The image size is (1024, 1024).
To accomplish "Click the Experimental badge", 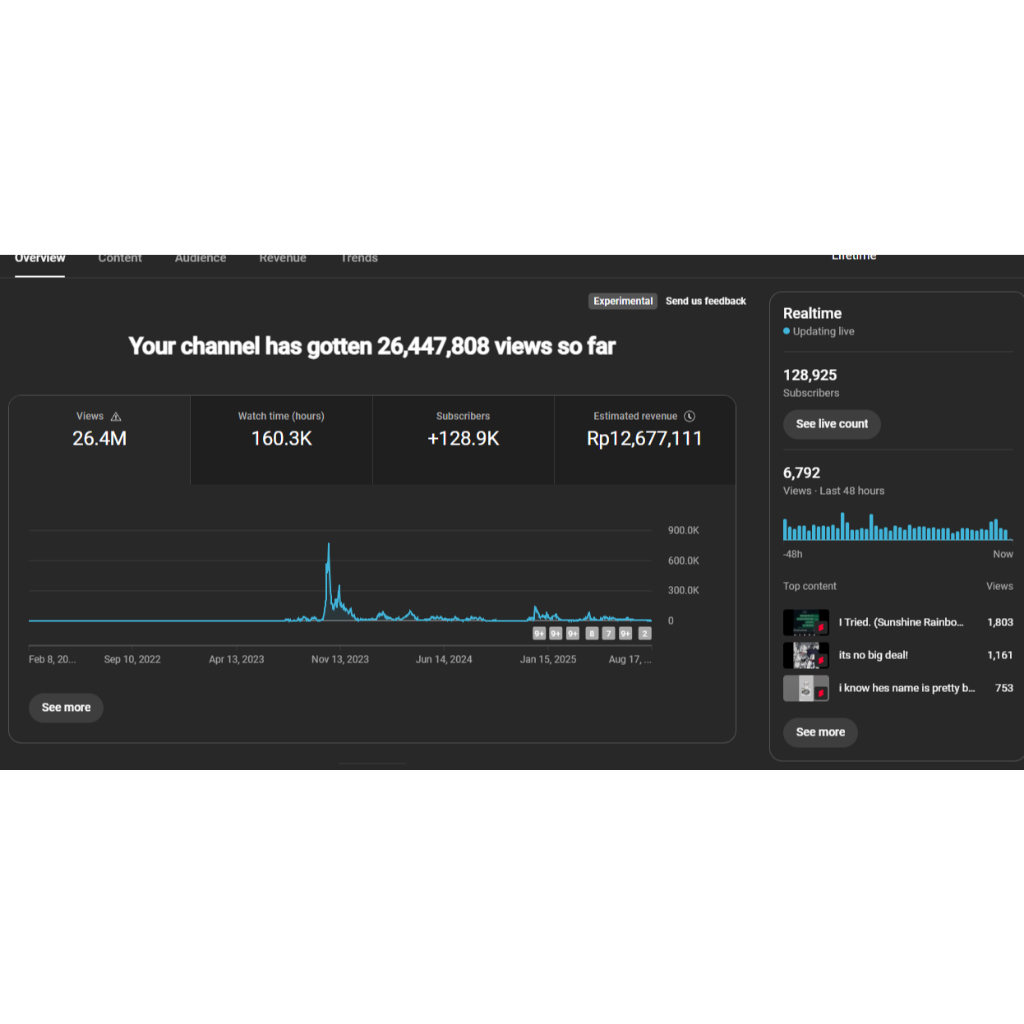I will pos(622,301).
